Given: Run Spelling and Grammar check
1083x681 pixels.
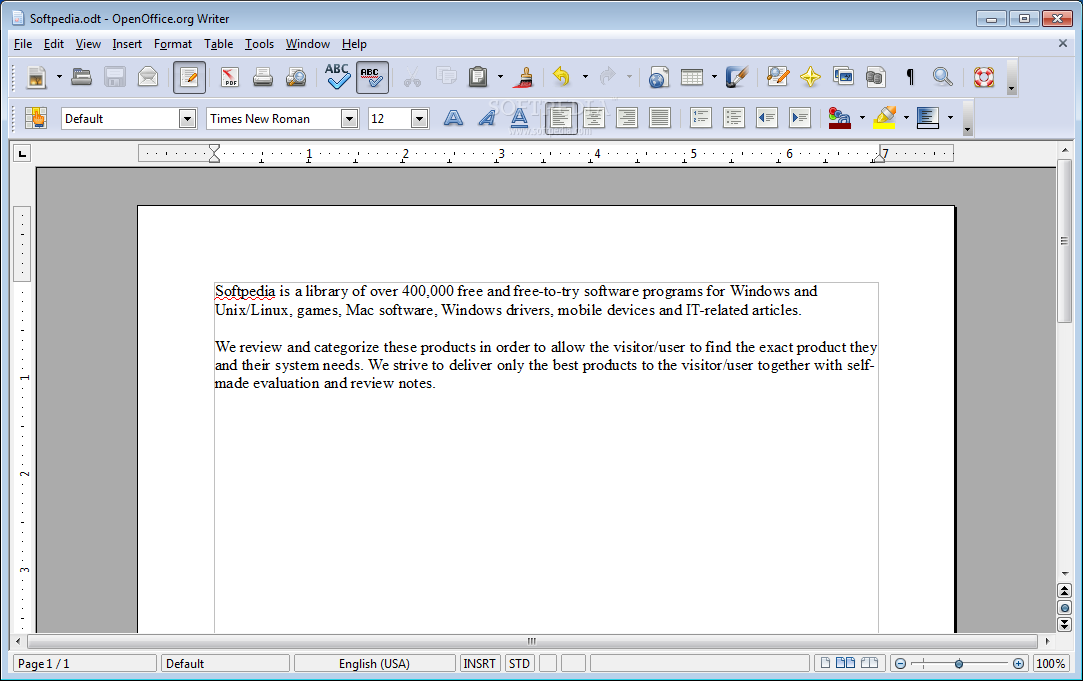Looking at the screenshot, I should (x=337, y=77).
